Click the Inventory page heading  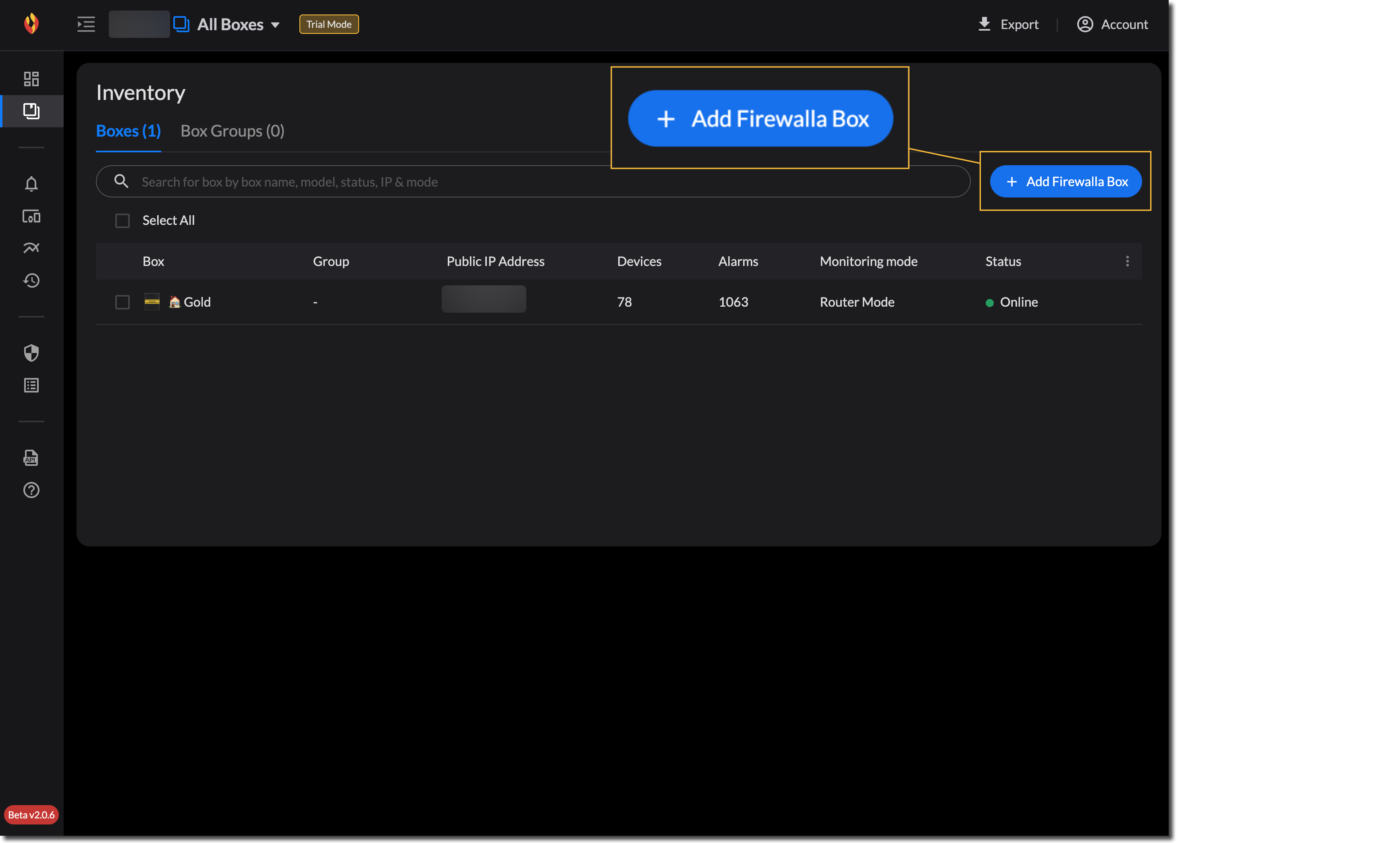click(x=140, y=93)
